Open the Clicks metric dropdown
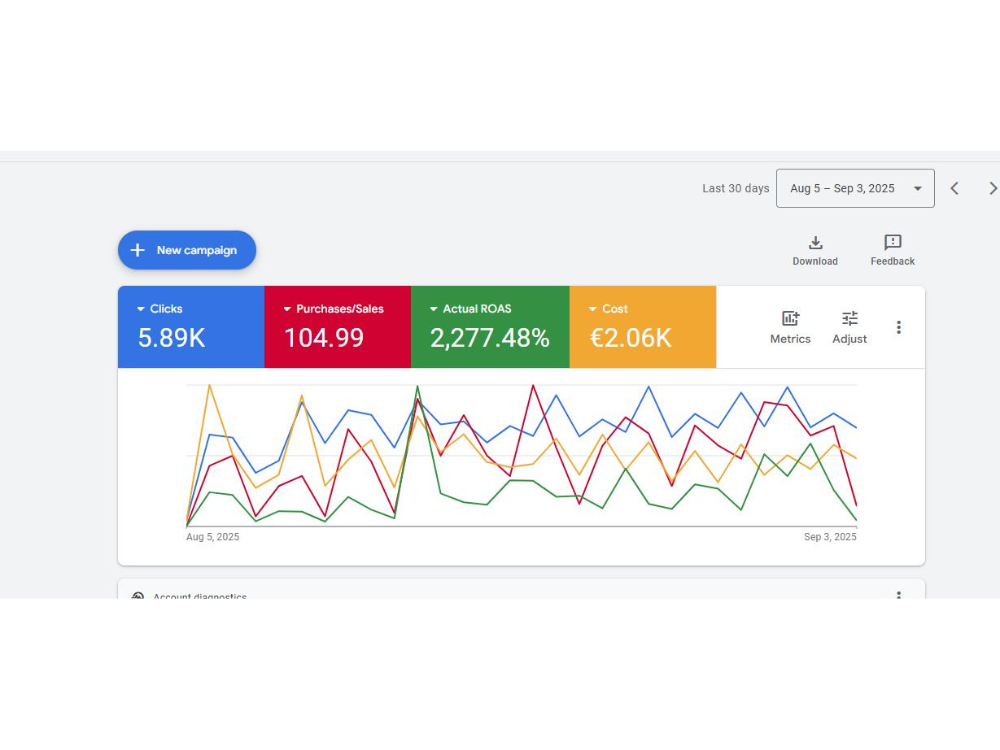 (140, 308)
